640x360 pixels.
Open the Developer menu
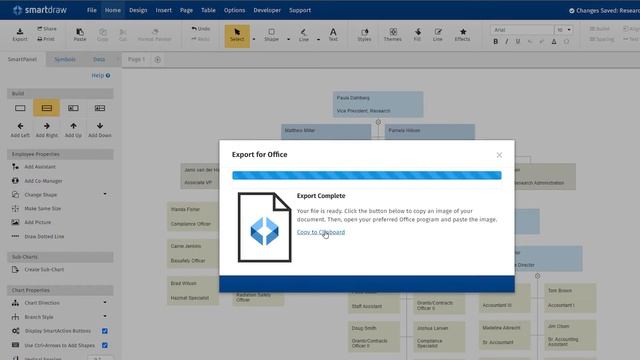[267, 10]
